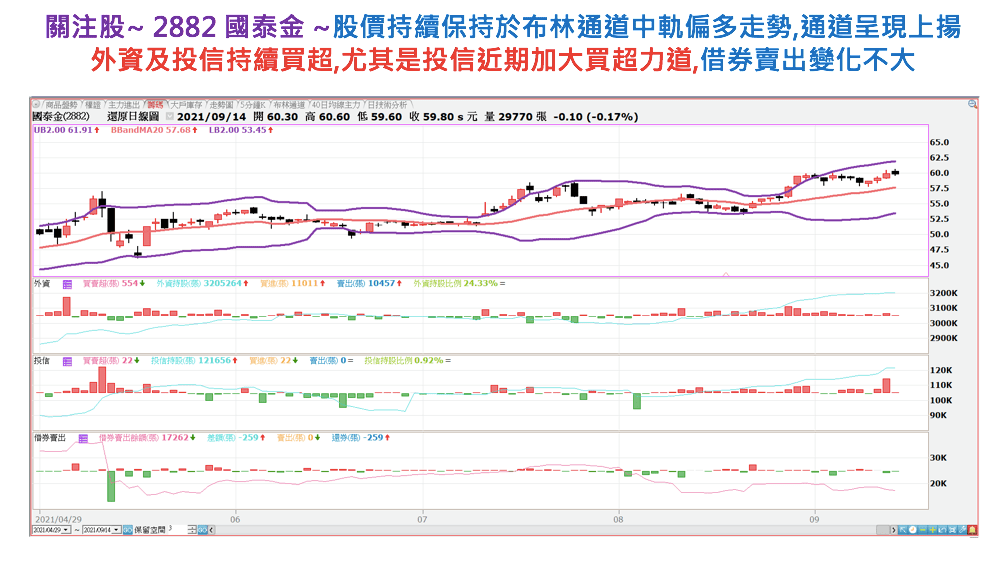1004x563 pixels.
Task: Open the 外資 panel settings icon
Action: (67, 284)
